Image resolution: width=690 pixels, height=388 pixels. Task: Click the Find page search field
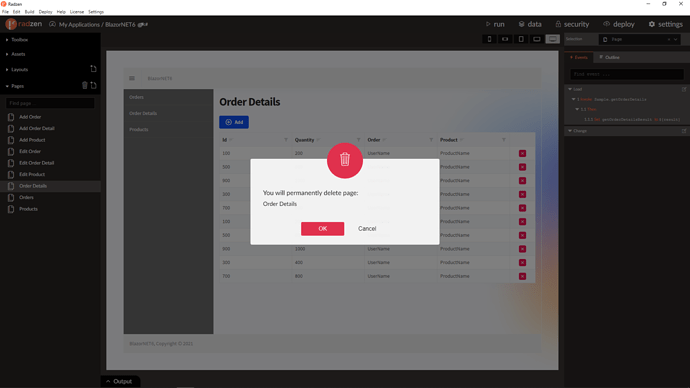50,103
